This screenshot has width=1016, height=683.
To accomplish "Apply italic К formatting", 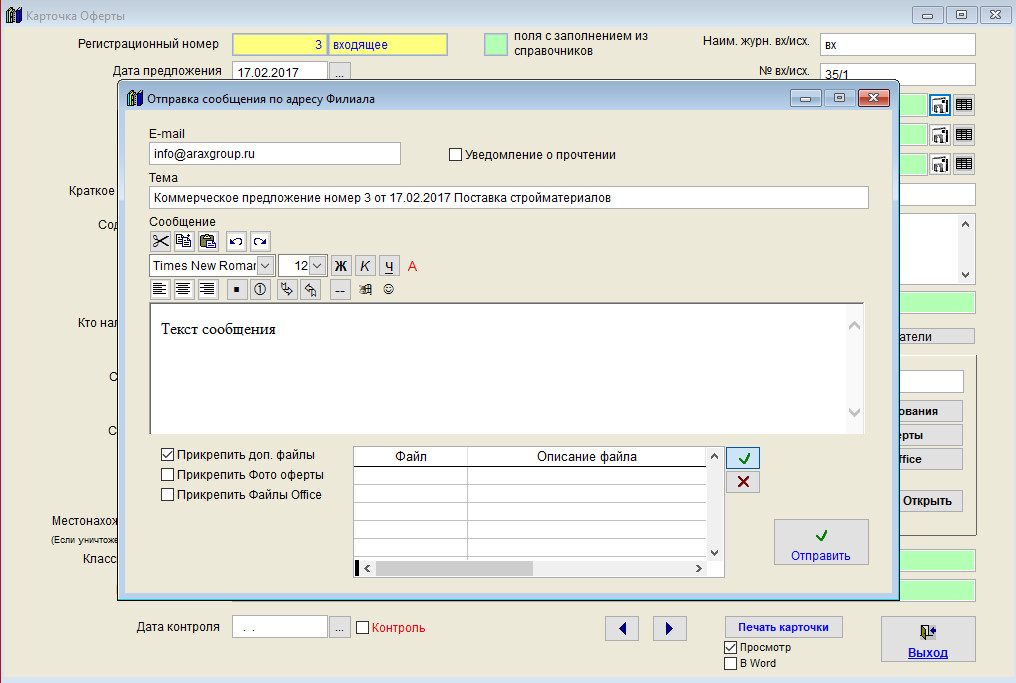I will tap(365, 266).
